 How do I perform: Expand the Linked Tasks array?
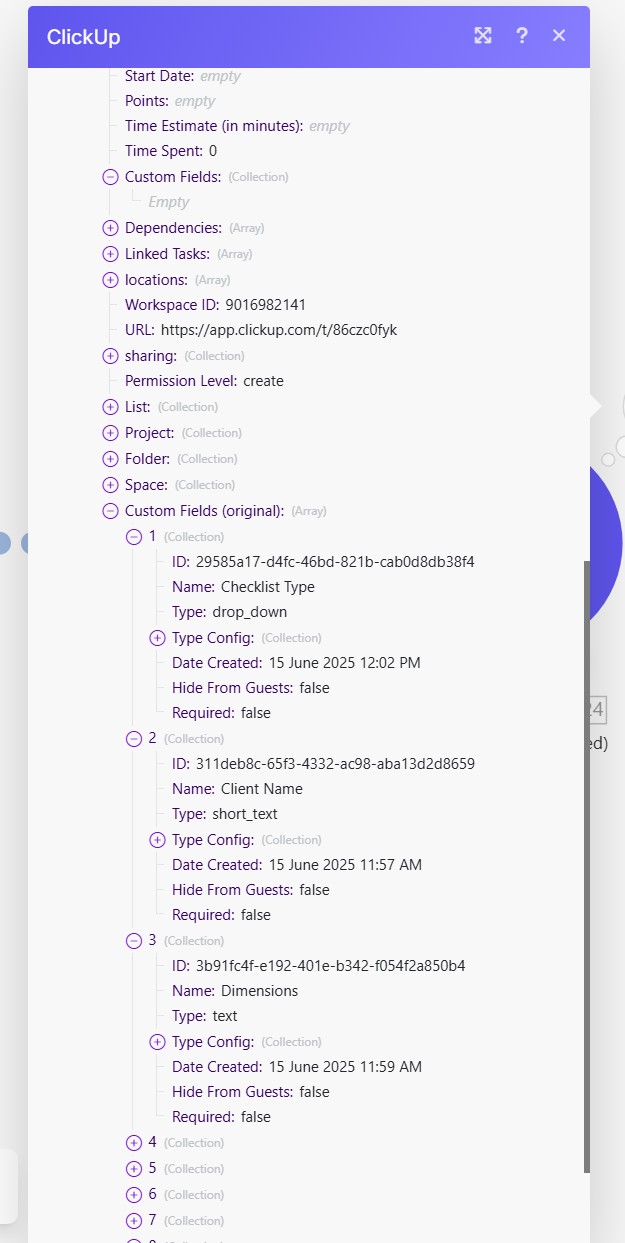pos(110,254)
